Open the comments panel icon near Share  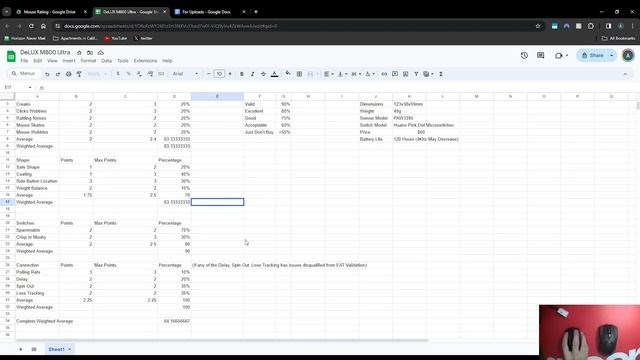point(540,55)
